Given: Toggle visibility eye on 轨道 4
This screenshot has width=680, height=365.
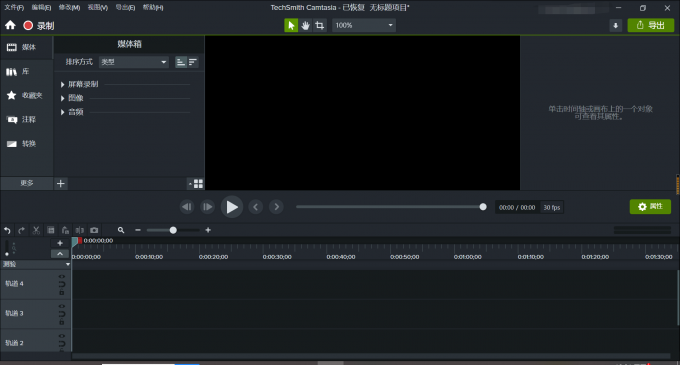Looking at the screenshot, I should (62, 277).
